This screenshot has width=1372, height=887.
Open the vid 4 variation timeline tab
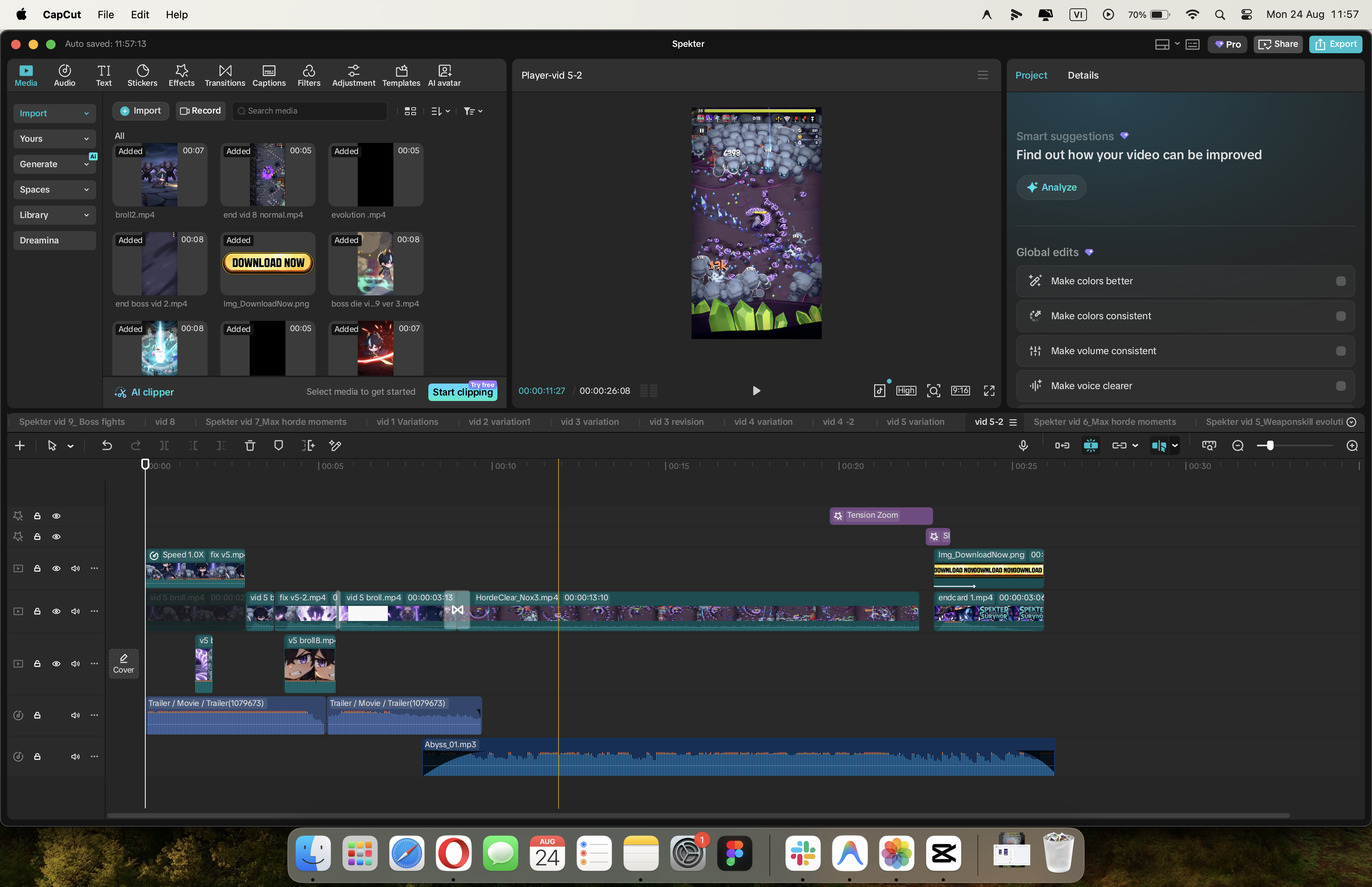763,422
